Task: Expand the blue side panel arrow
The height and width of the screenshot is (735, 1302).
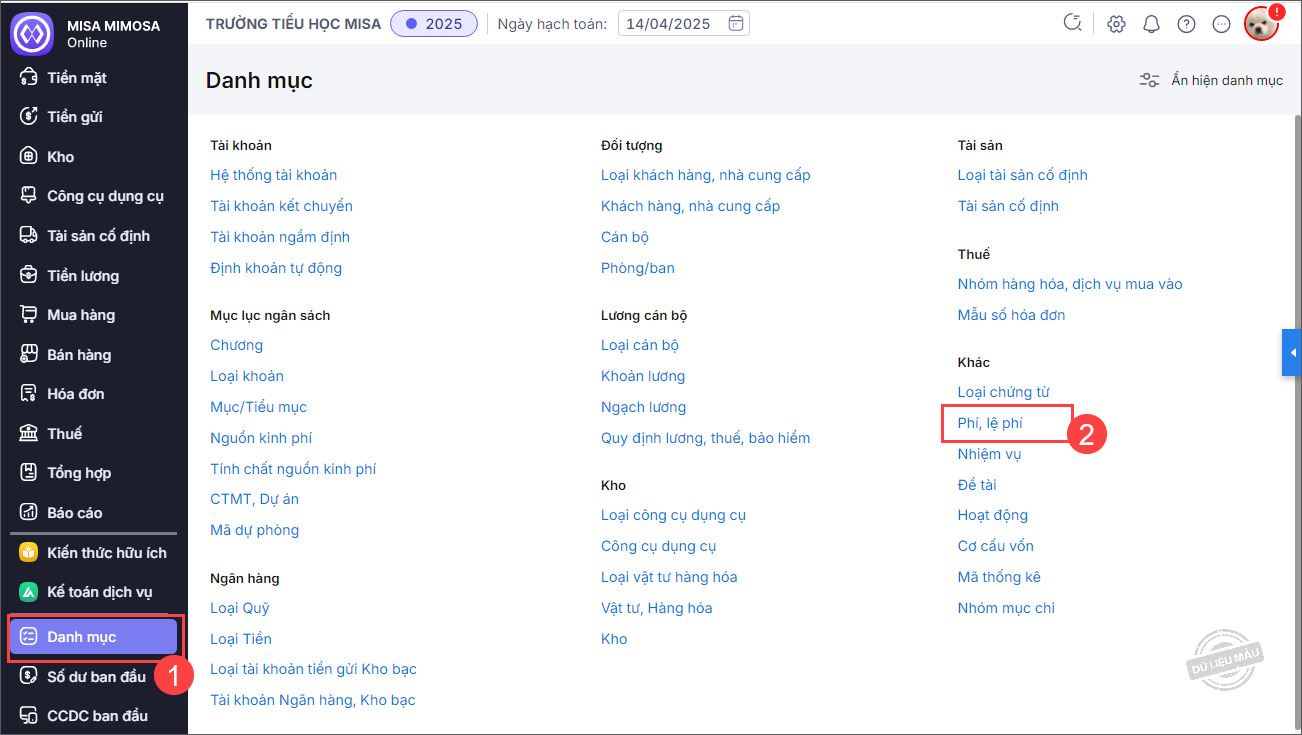Action: [1292, 353]
